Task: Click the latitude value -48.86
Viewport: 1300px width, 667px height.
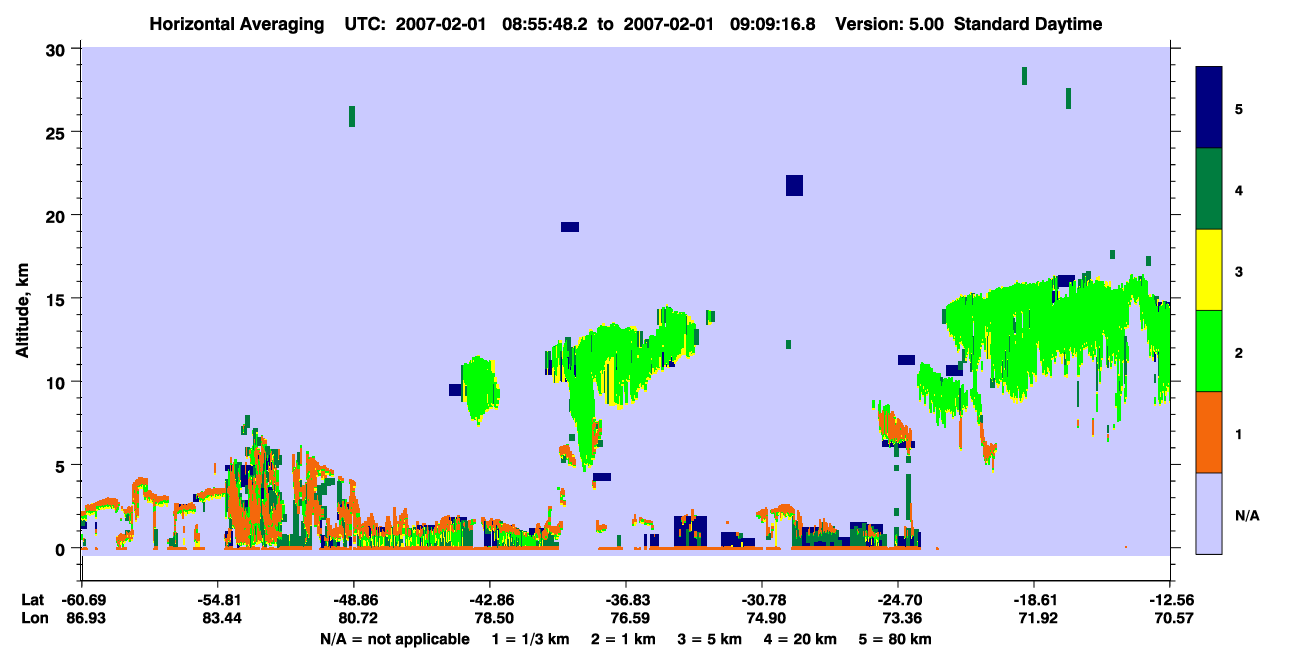Action: tap(353, 600)
